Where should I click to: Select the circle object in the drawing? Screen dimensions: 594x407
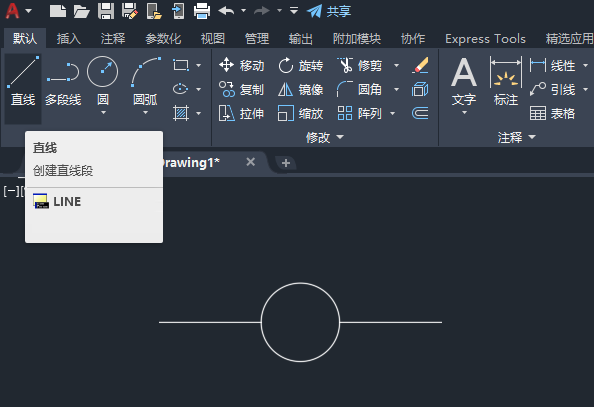pyautogui.click(x=300, y=283)
